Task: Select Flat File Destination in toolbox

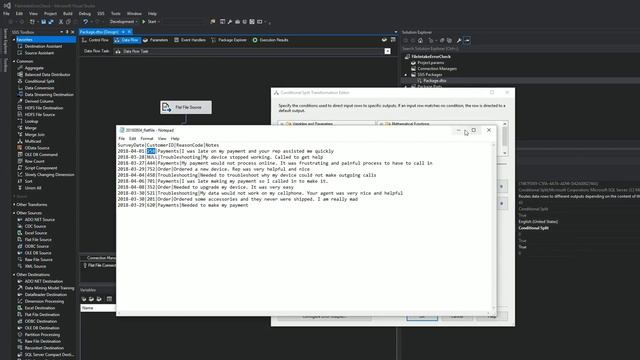Action: tap(42, 315)
